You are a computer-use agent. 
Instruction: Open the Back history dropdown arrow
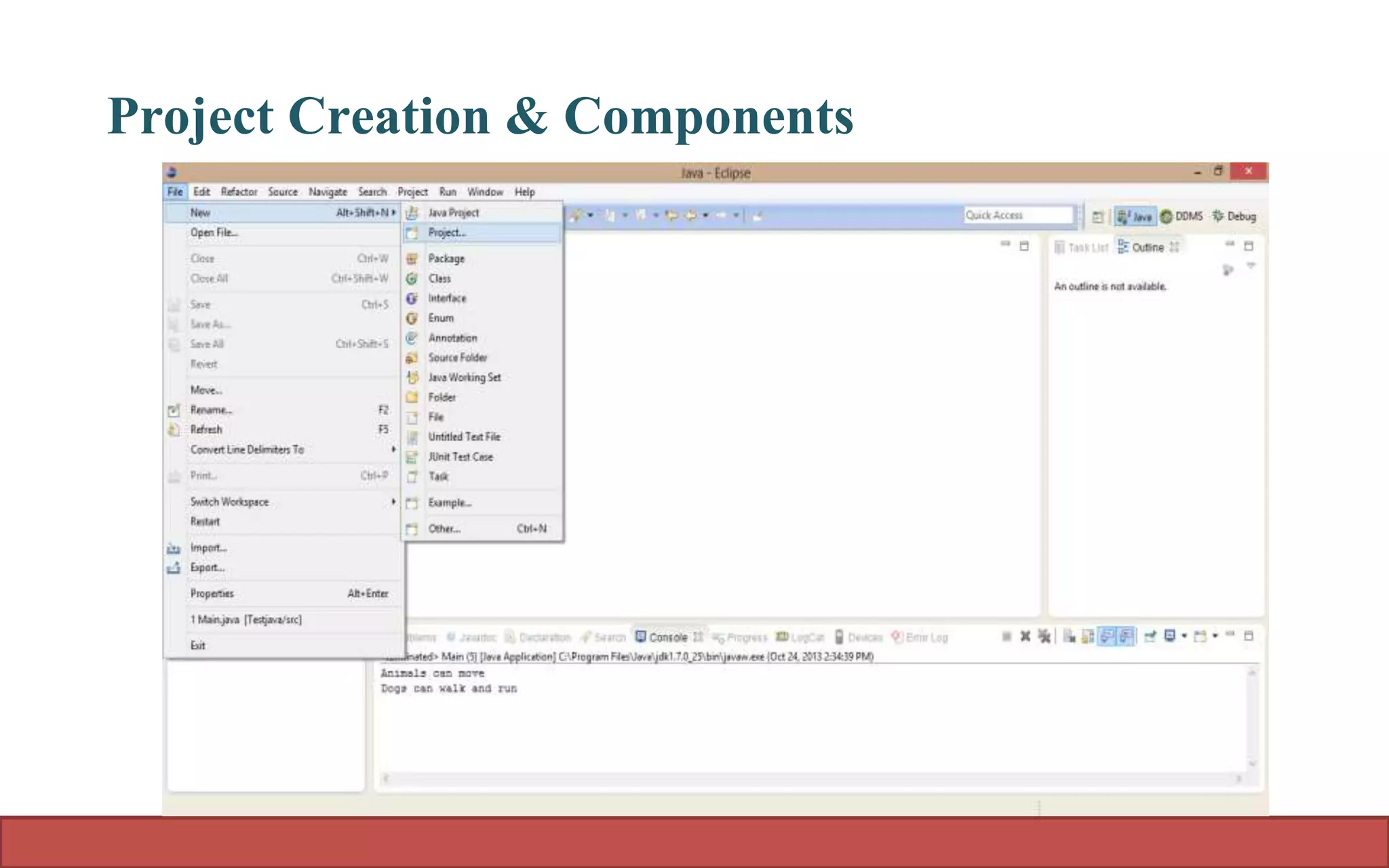click(706, 216)
